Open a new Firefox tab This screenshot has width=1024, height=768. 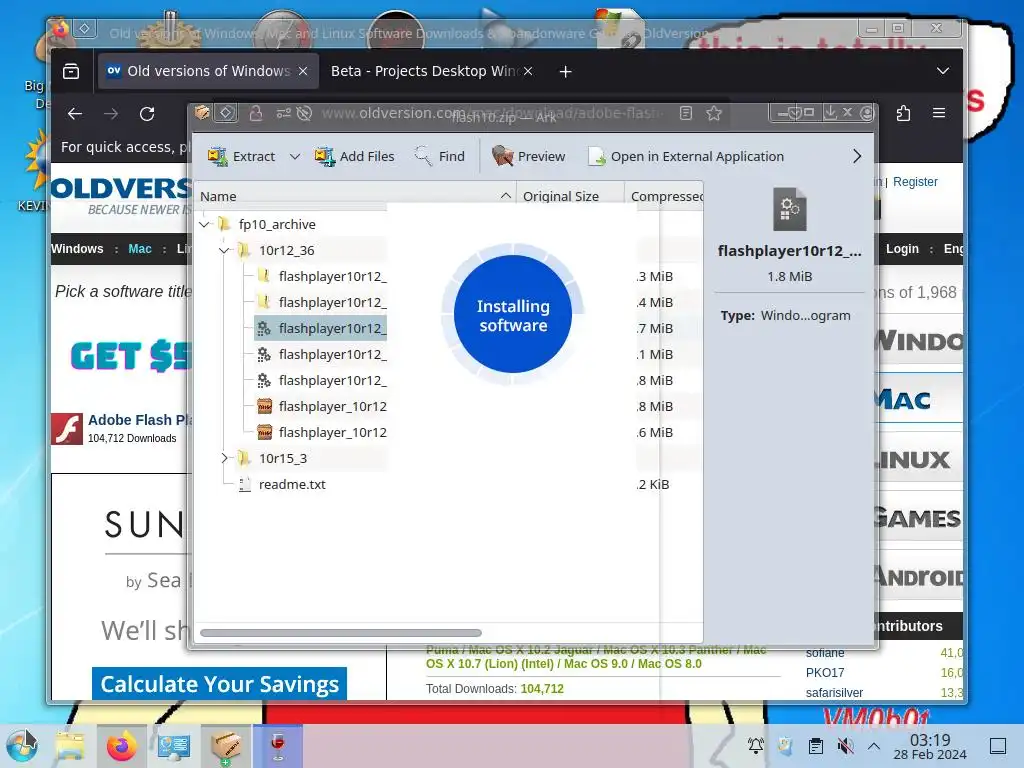[x=566, y=71]
